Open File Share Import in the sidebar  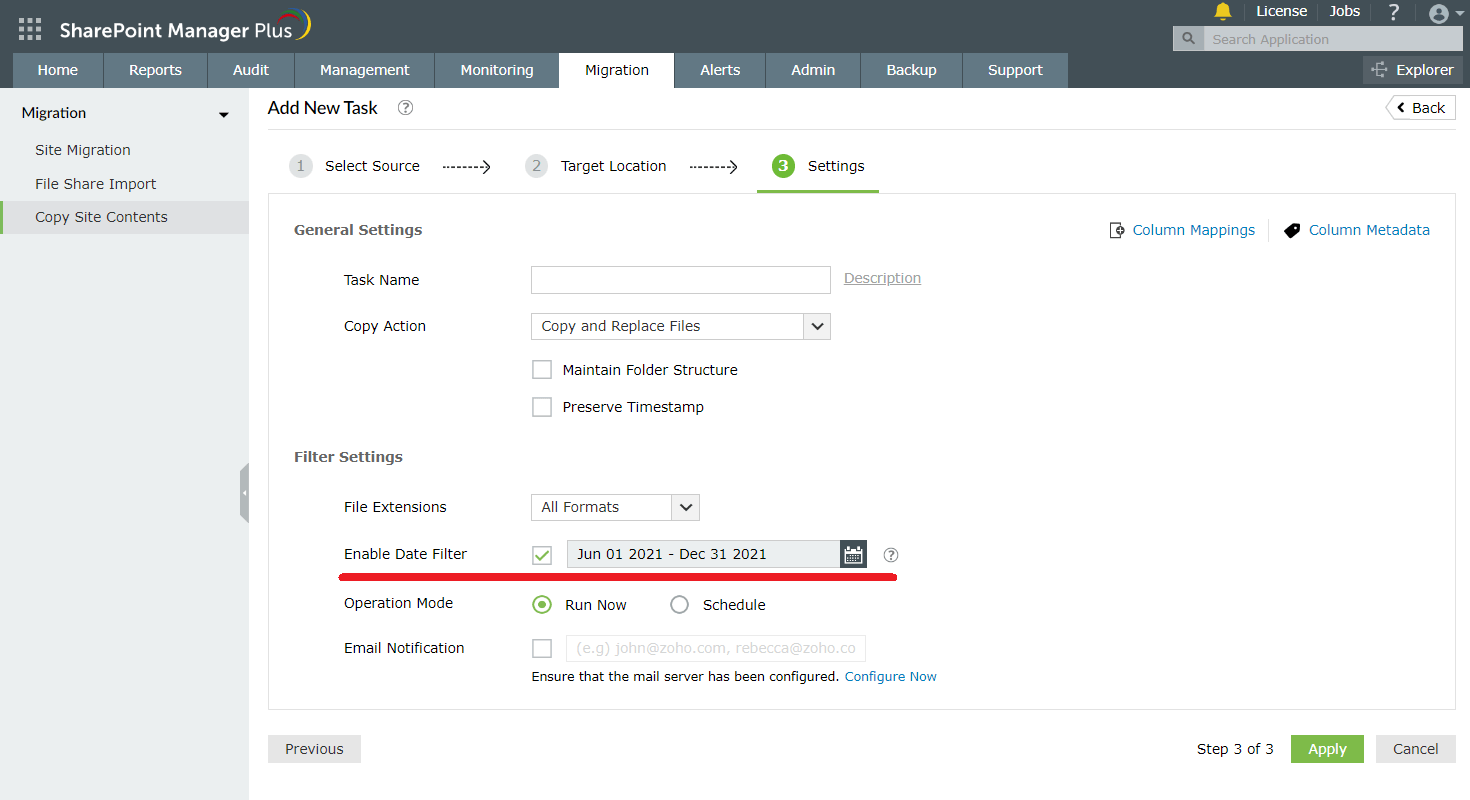[x=96, y=184]
